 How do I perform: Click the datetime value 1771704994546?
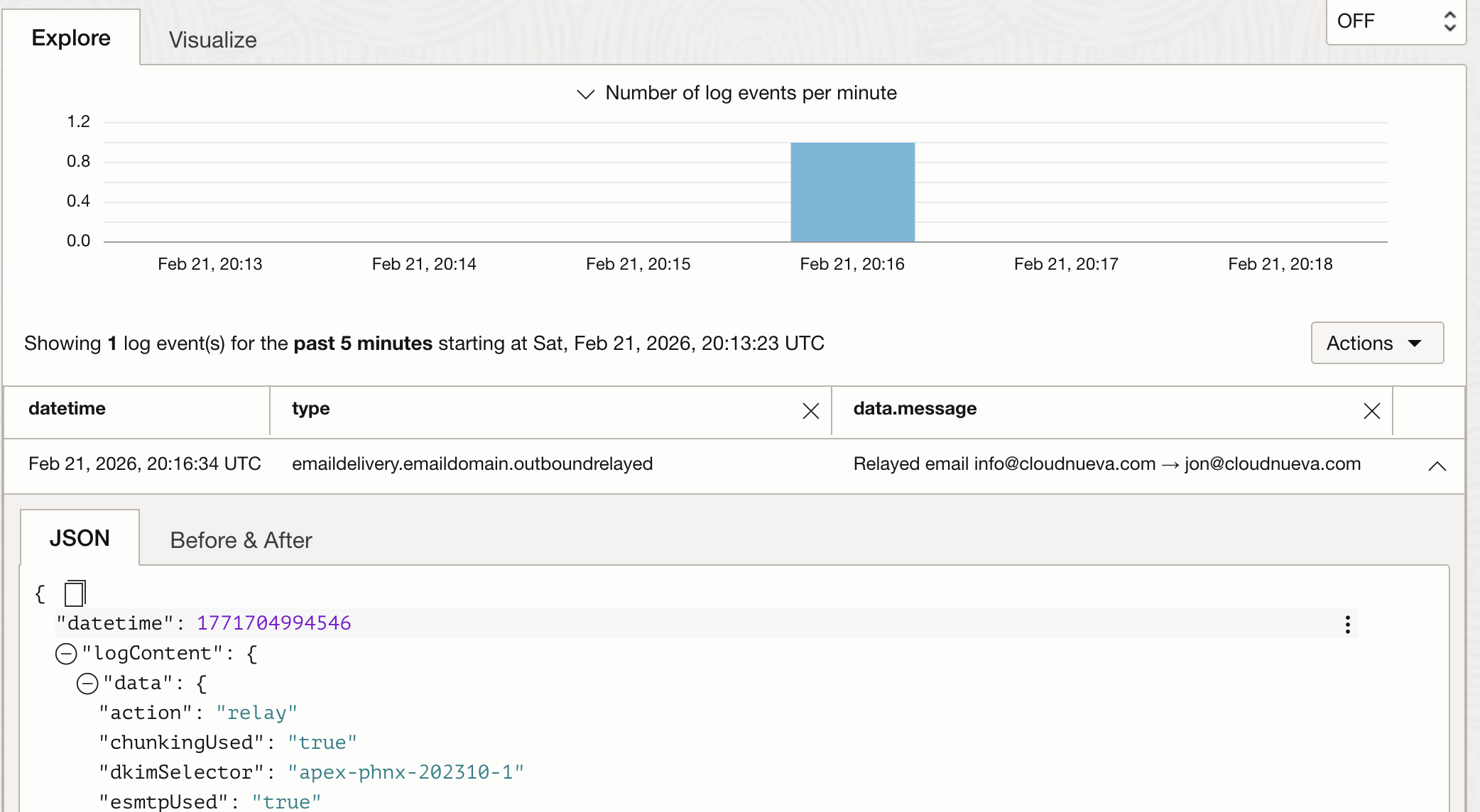coord(273,623)
